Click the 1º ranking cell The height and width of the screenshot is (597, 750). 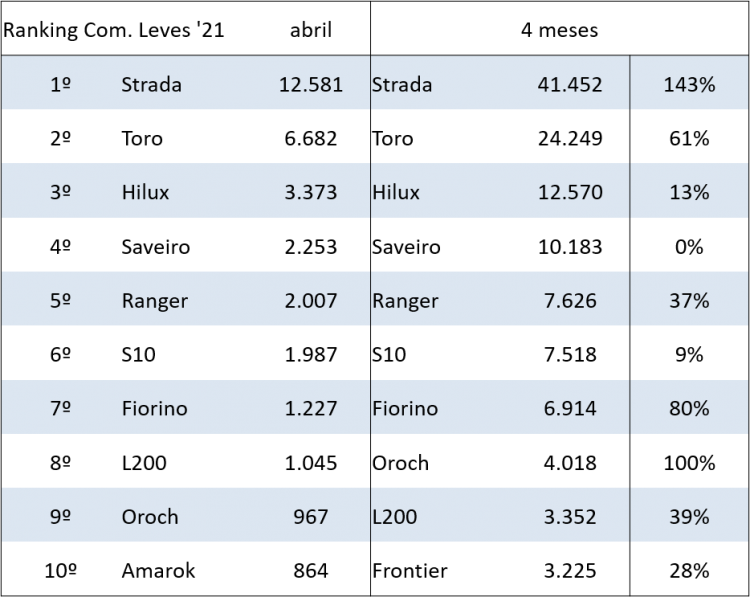click(60, 85)
